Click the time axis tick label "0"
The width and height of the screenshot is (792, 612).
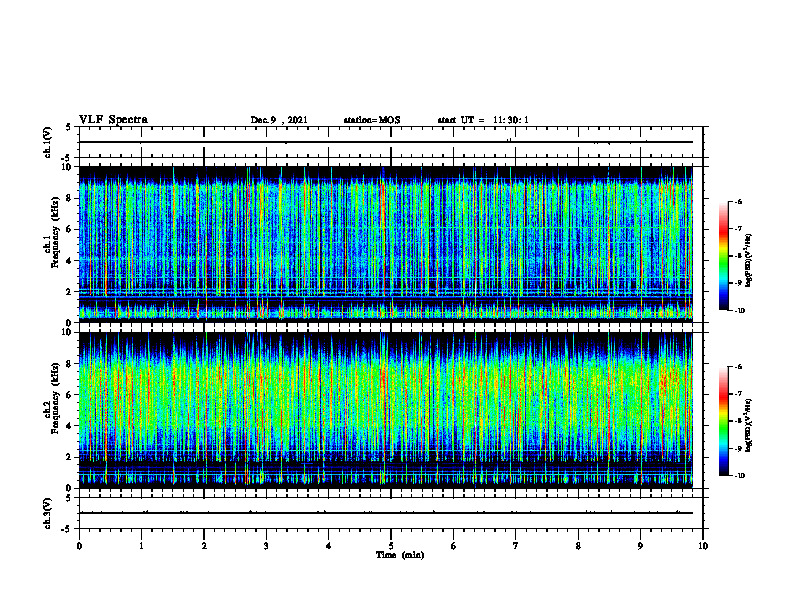[79, 546]
